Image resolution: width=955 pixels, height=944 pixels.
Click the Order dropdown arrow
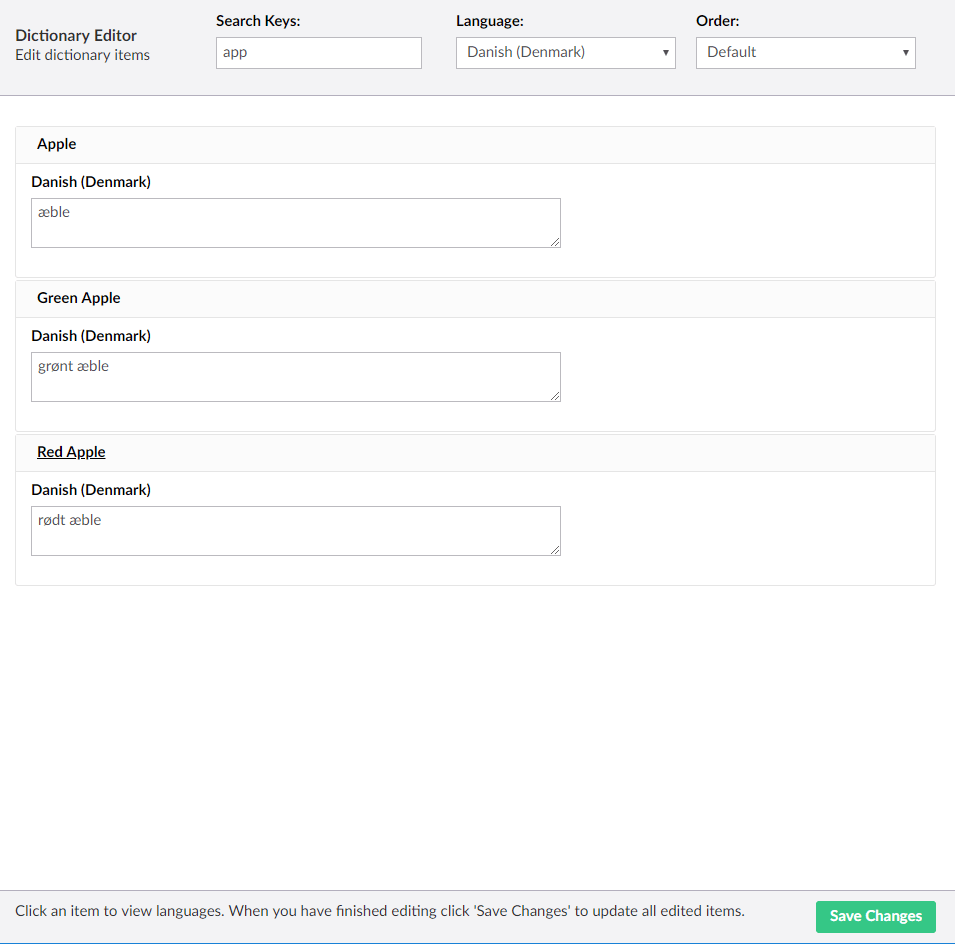tap(905, 53)
